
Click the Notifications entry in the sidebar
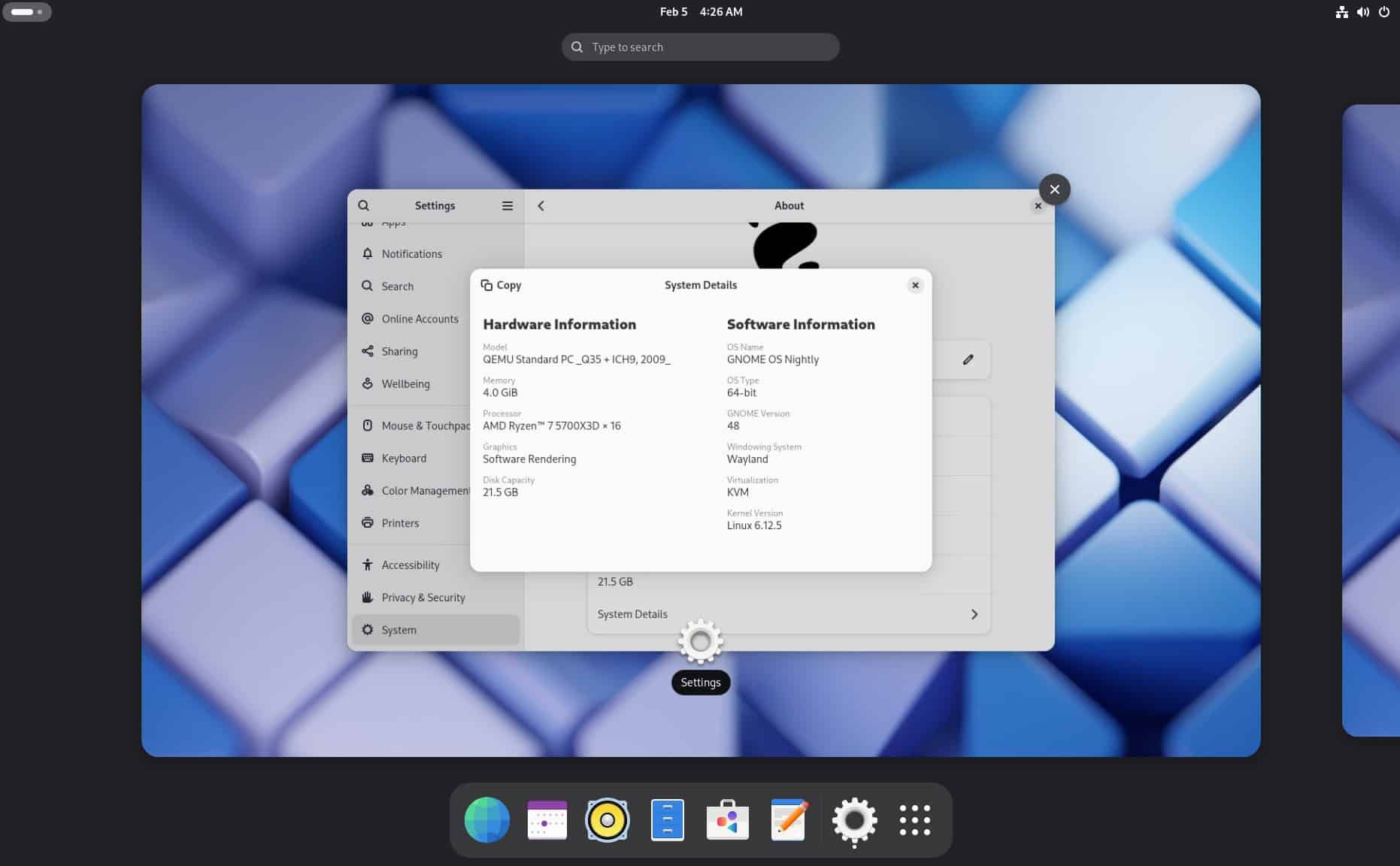(x=412, y=253)
